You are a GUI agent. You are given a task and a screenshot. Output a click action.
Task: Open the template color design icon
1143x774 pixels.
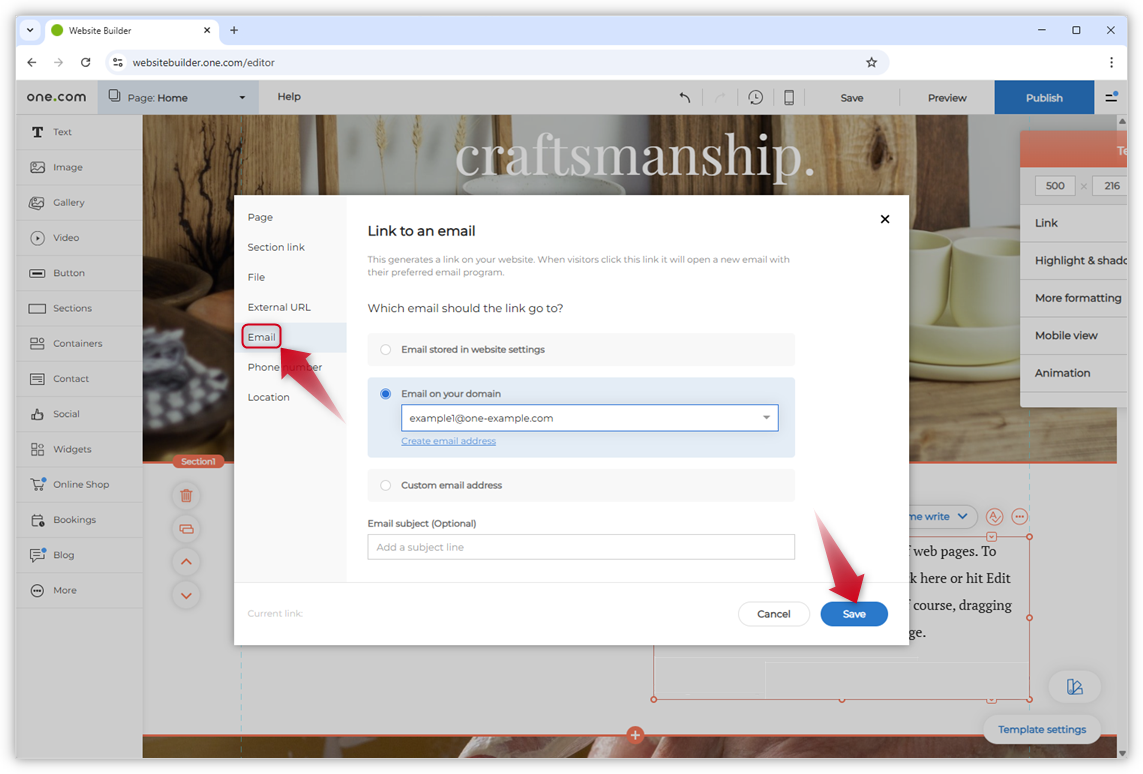point(1075,687)
